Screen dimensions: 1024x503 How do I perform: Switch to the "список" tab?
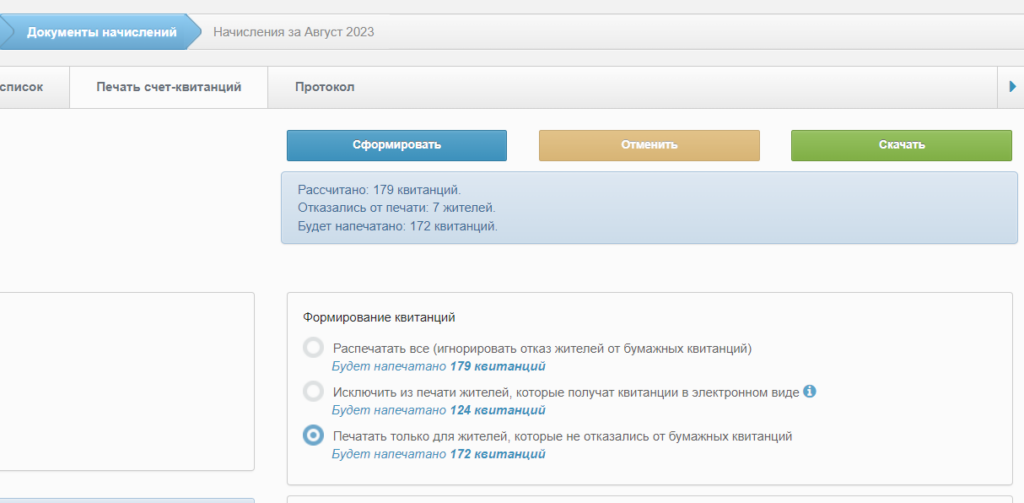pyautogui.click(x=22, y=87)
